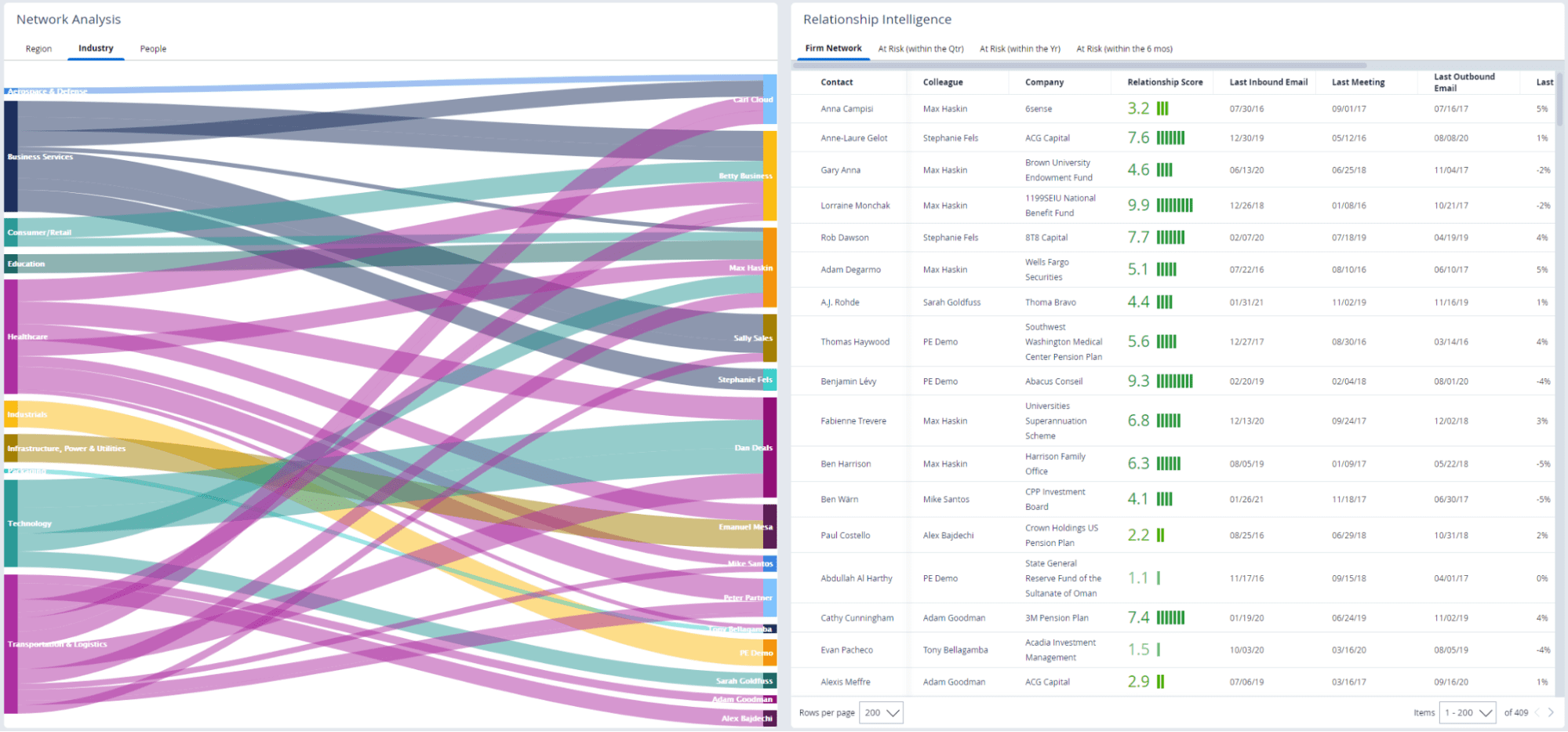
Task: Open the Rows per page dropdown
Action: [x=880, y=712]
